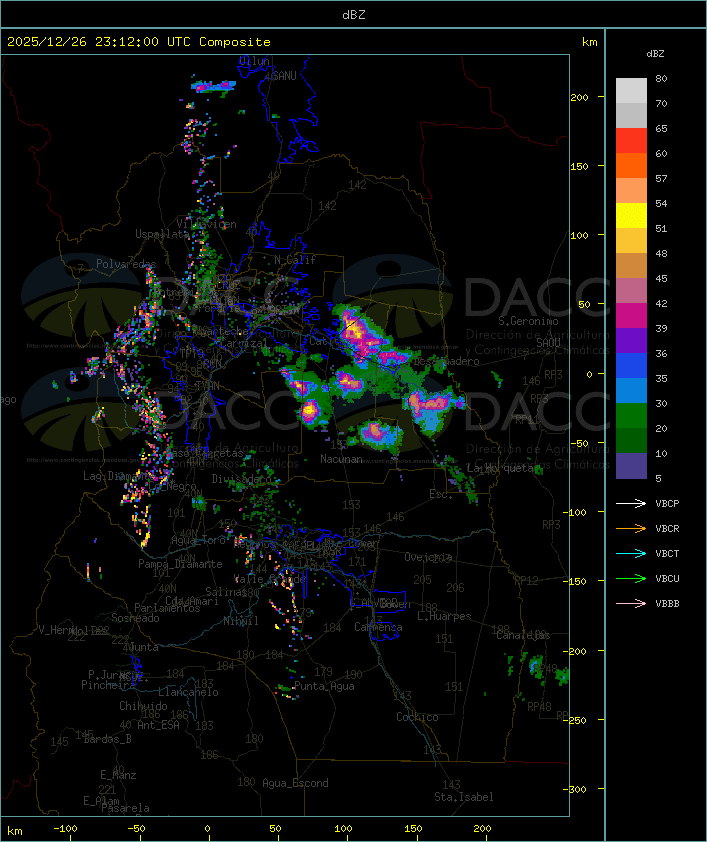Viewport: 707px width, 842px height.
Task: Pick the violet swatch between 39 and 36
Action: click(x=631, y=340)
